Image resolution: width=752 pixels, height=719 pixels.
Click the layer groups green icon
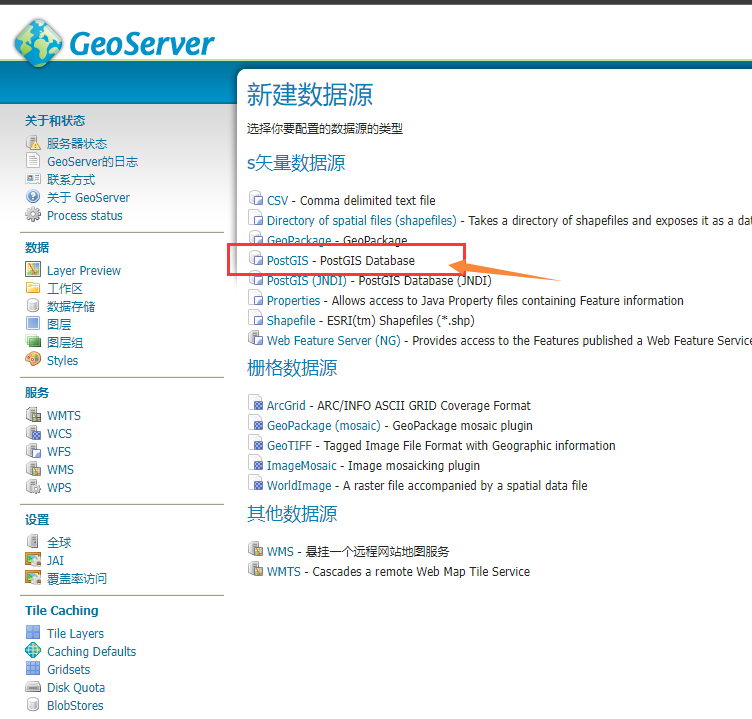click(x=33, y=342)
